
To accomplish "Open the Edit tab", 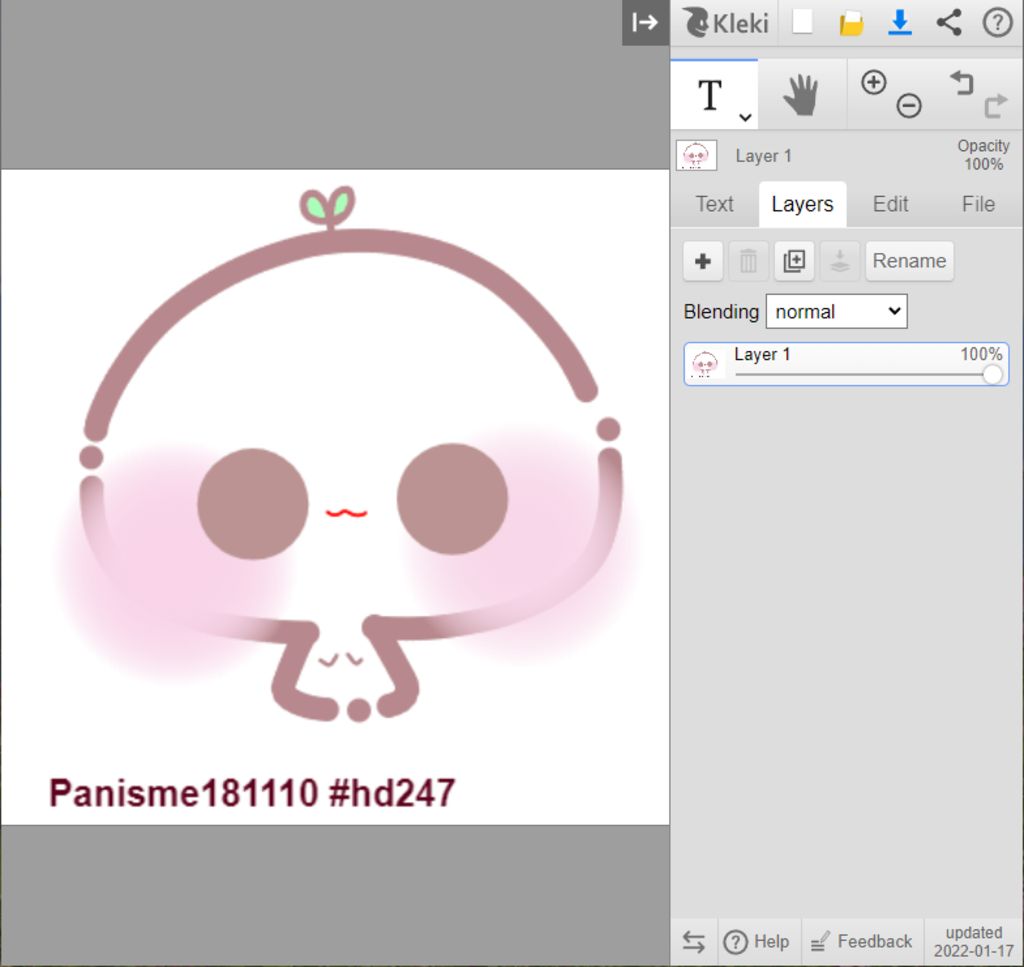I will 890,204.
